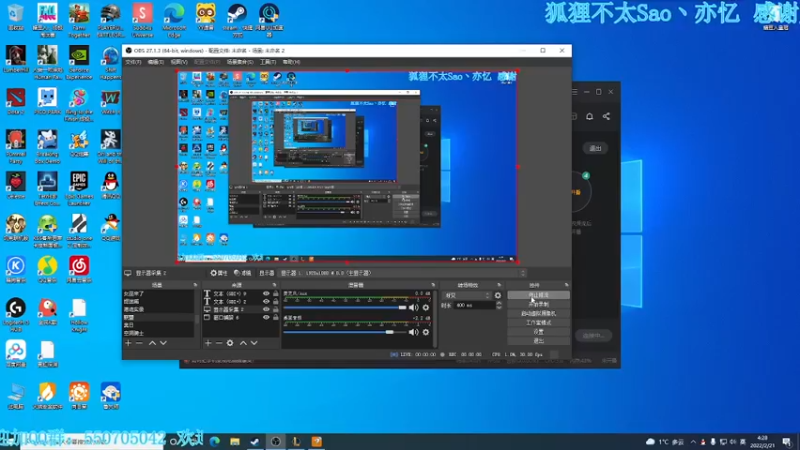Open Microsoft Edge from the taskbar
The height and width of the screenshot is (450, 800).
point(215,441)
